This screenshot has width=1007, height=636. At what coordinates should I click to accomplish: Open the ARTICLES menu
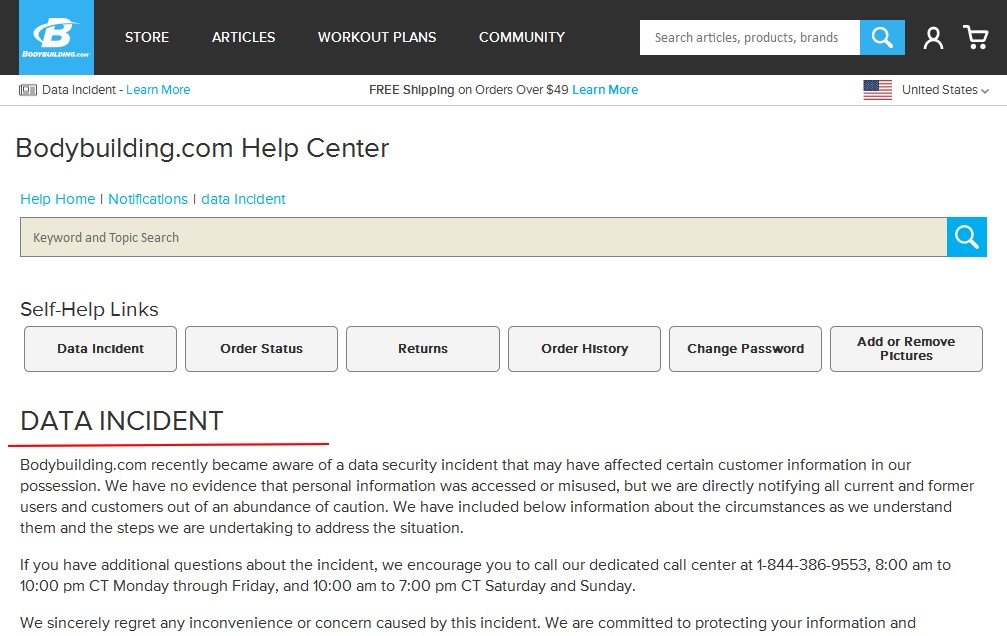click(243, 37)
